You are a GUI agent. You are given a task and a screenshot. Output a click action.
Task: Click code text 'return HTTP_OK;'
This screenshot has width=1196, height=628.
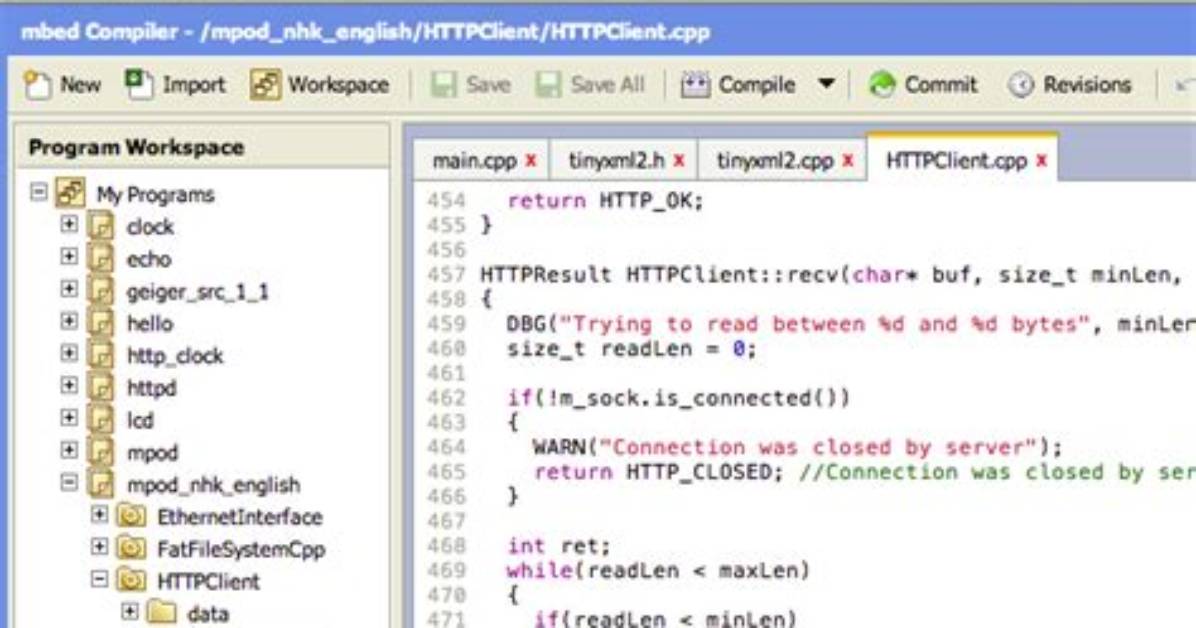(605, 201)
